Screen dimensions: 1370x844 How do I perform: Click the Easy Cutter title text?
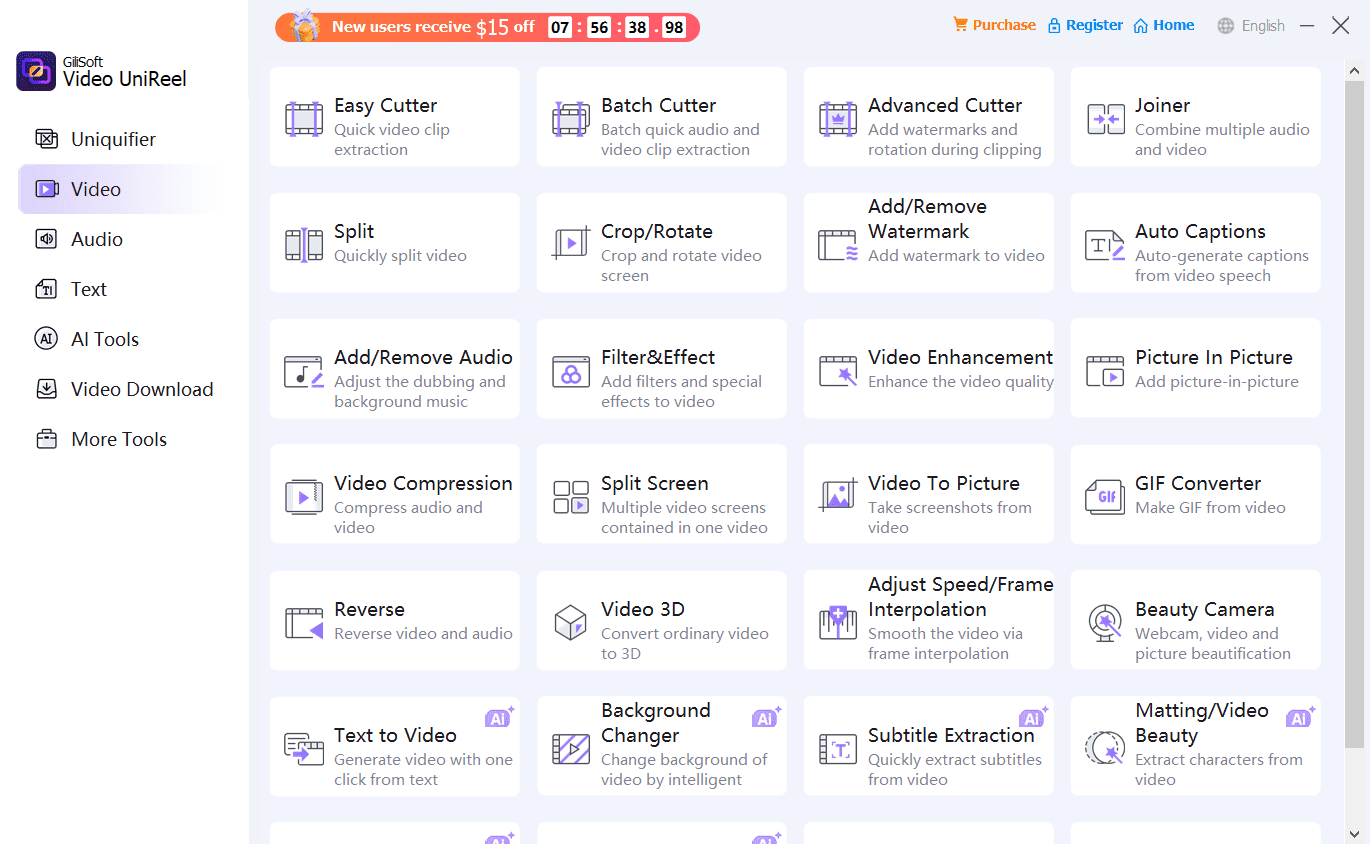click(385, 105)
